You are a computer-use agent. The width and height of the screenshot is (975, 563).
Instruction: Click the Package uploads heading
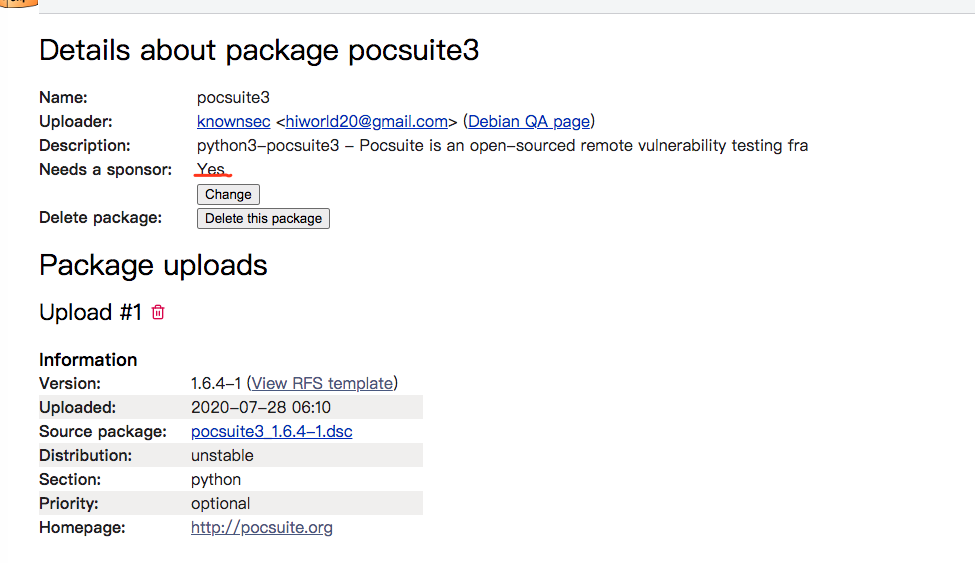point(153,266)
